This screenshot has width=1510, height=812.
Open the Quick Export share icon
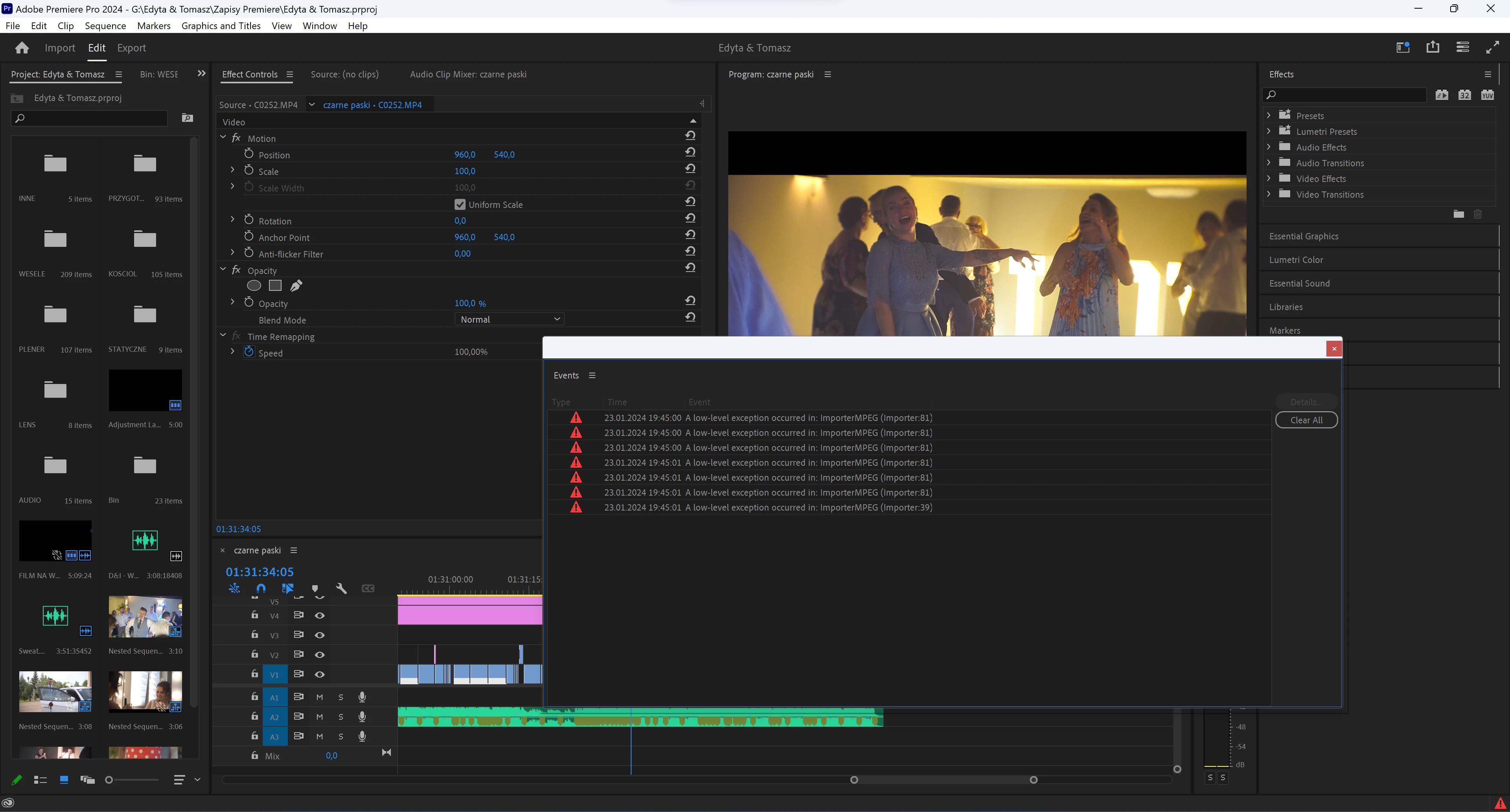point(1433,48)
